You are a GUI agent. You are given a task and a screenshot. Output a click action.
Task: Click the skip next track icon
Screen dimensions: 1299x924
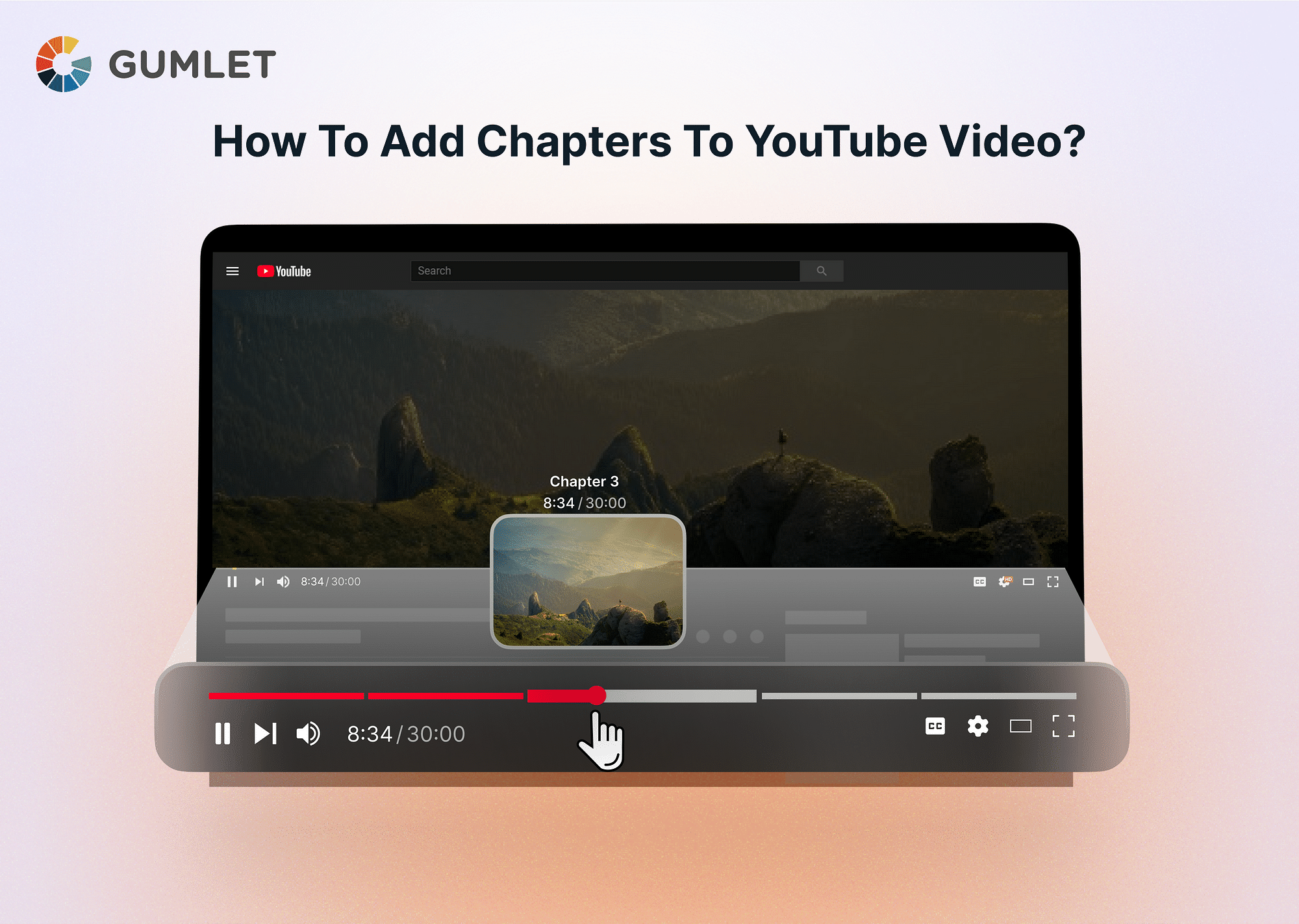click(265, 734)
